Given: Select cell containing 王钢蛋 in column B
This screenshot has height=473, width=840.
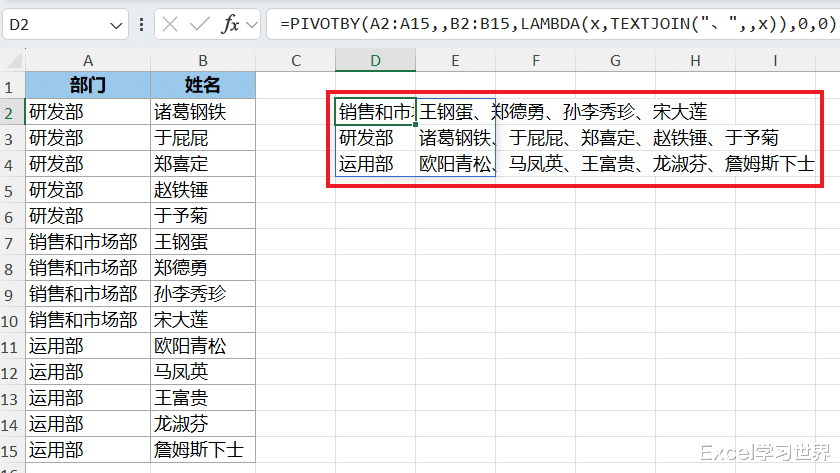Looking at the screenshot, I should [203, 242].
